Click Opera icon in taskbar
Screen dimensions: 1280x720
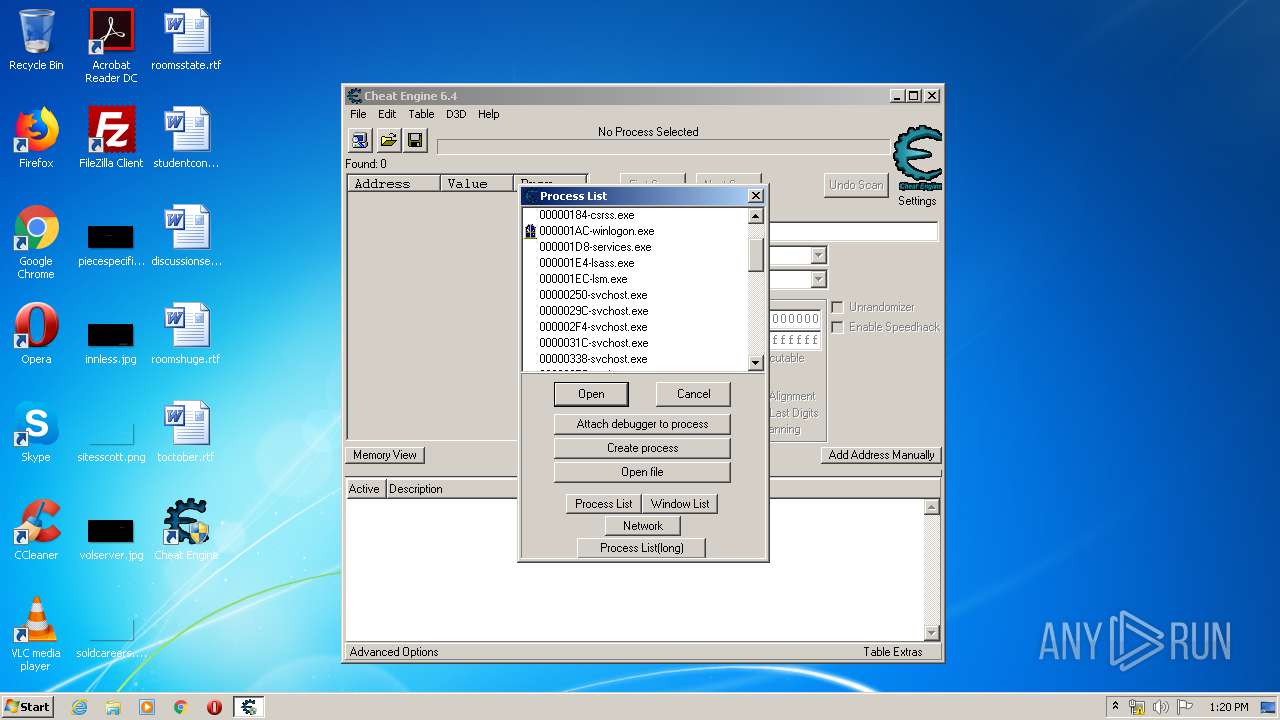[x=214, y=707]
